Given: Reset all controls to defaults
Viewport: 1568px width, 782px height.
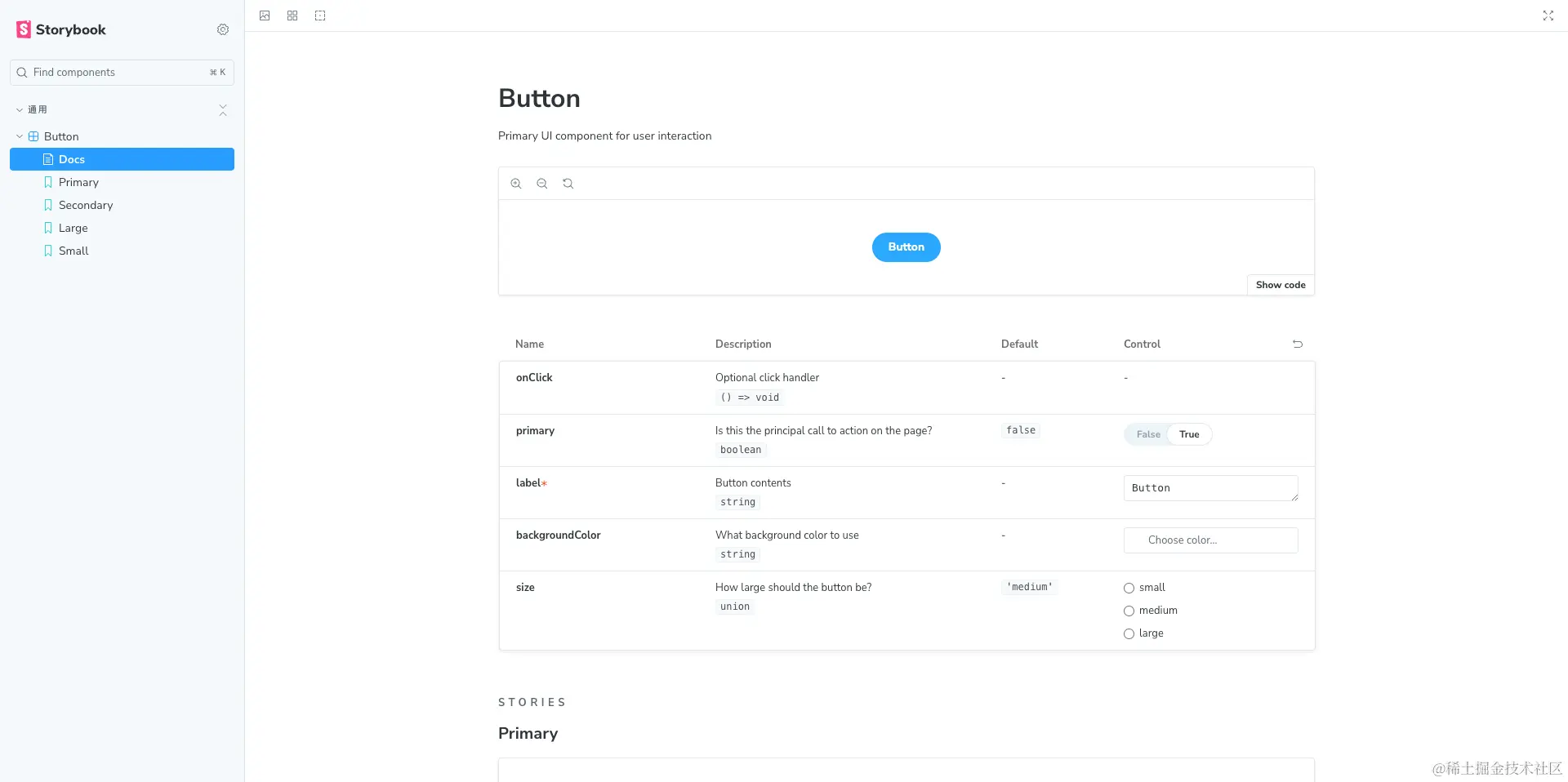Looking at the screenshot, I should pyautogui.click(x=1298, y=344).
